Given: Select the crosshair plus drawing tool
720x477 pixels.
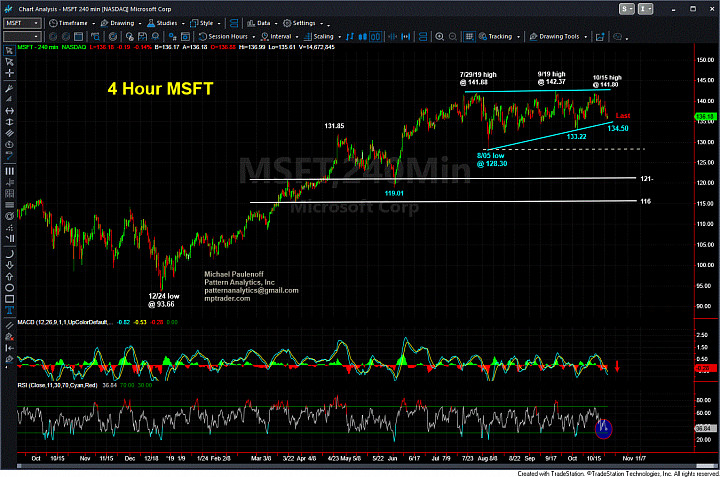Looking at the screenshot, I should (9, 73).
